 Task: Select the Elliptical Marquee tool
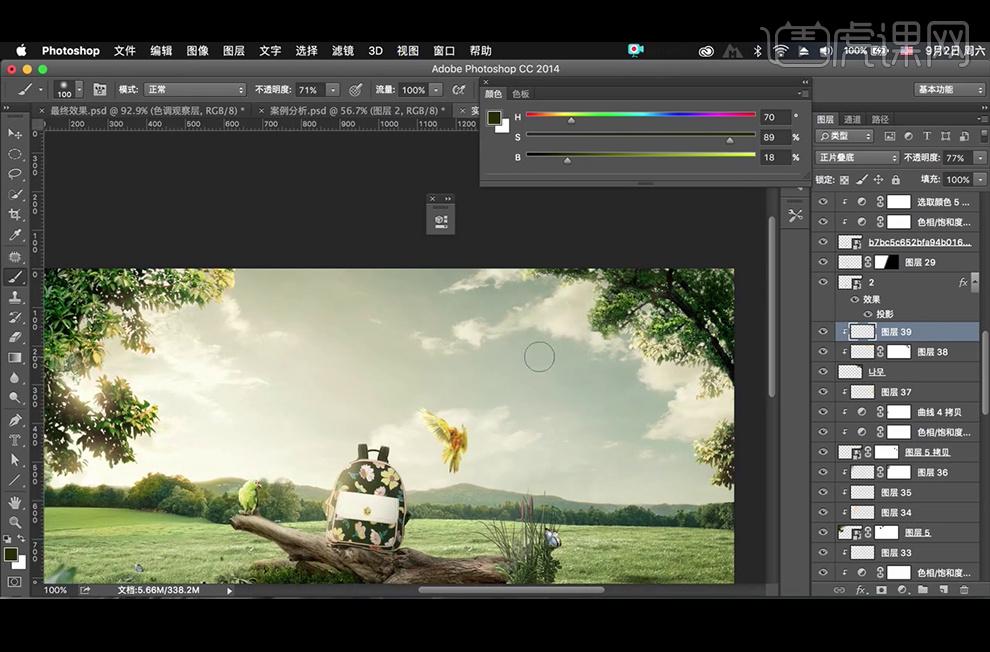click(15, 154)
